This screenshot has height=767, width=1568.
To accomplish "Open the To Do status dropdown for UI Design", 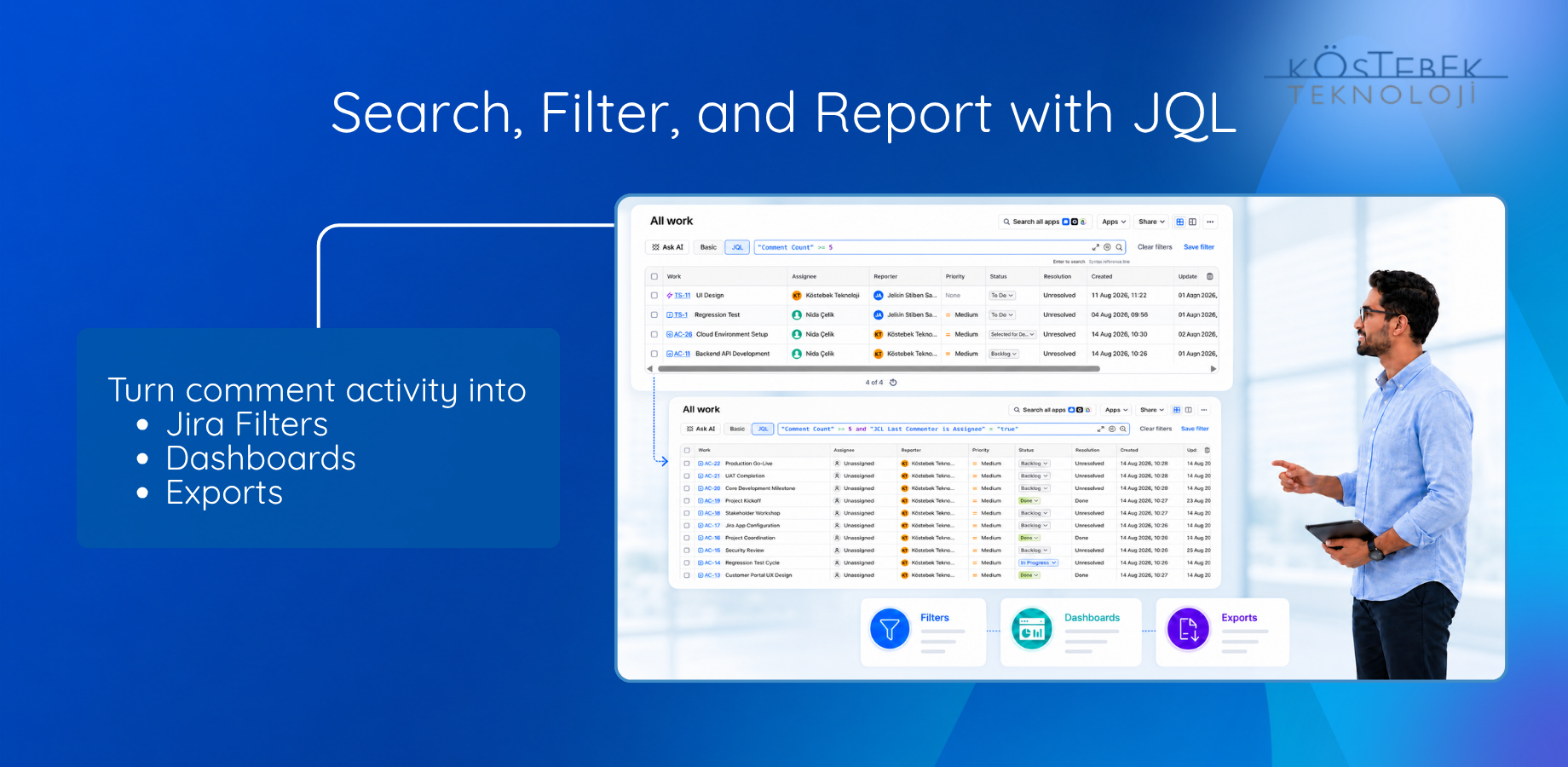I will pos(1001,296).
